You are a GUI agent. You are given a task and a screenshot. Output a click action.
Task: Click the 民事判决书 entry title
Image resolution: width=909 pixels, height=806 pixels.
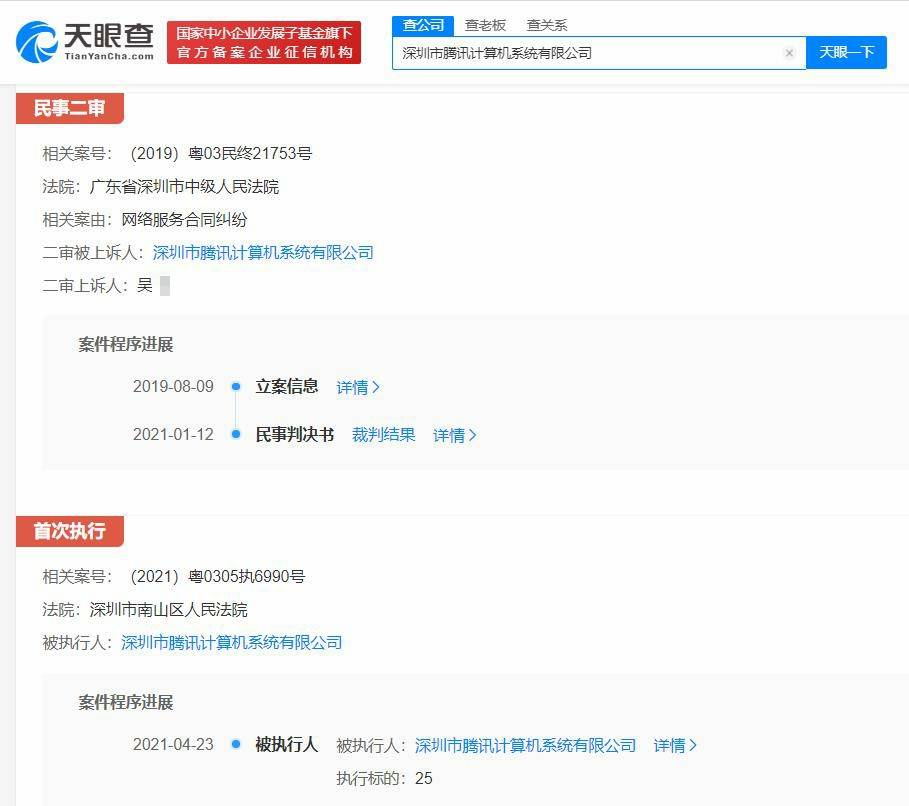pyautogui.click(x=294, y=434)
